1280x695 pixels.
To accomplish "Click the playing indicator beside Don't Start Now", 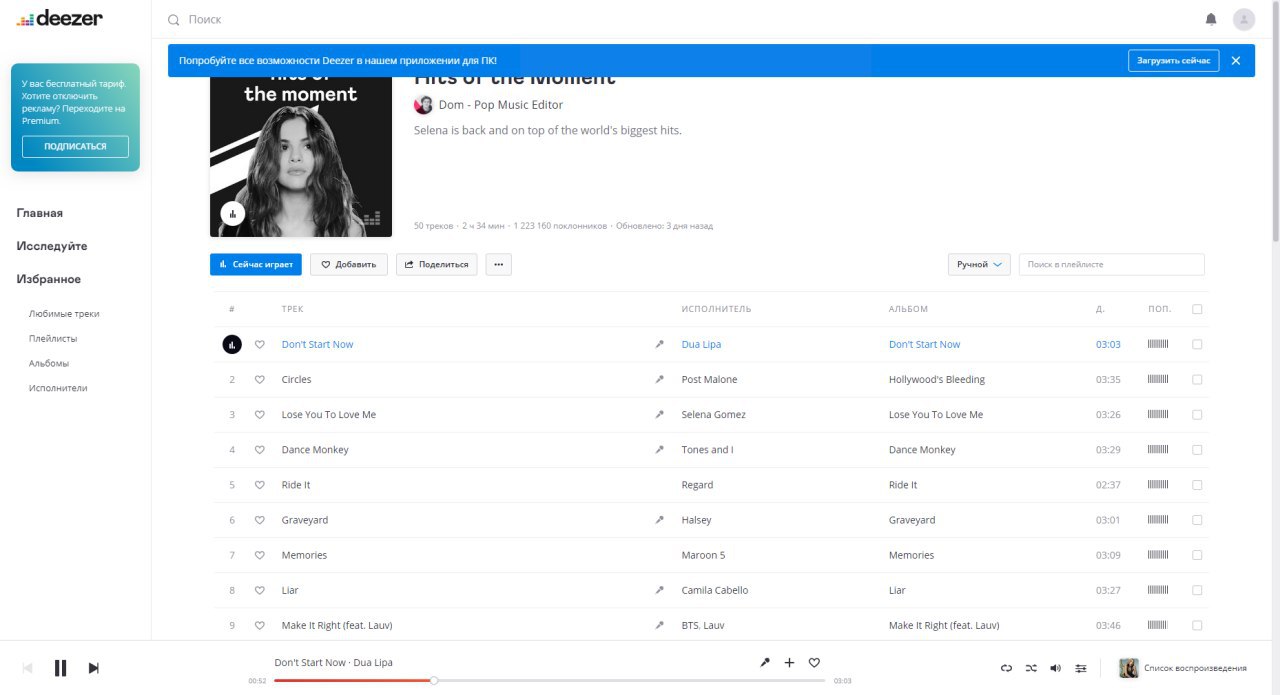I will 232,344.
